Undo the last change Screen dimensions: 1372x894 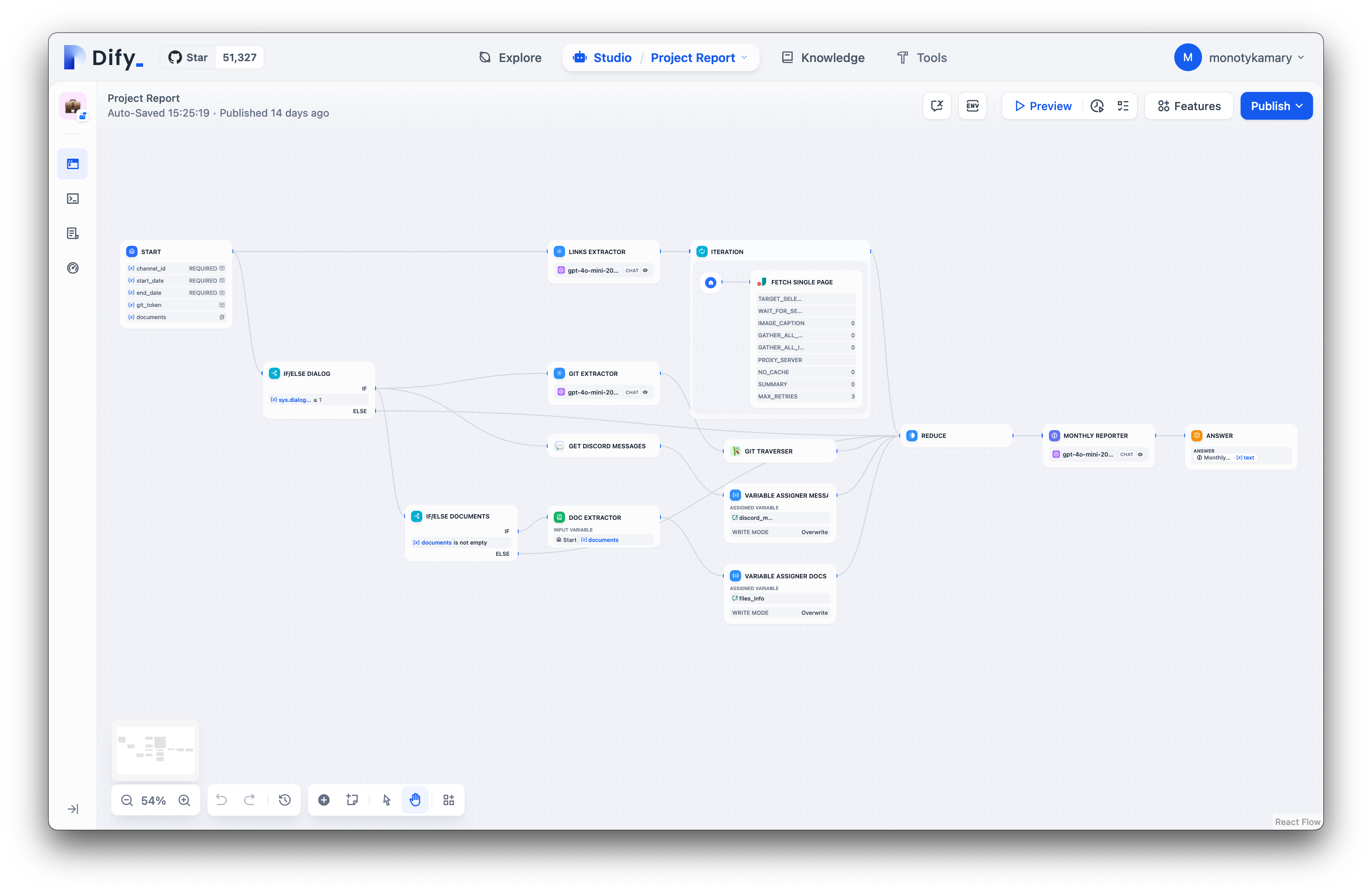(x=221, y=800)
